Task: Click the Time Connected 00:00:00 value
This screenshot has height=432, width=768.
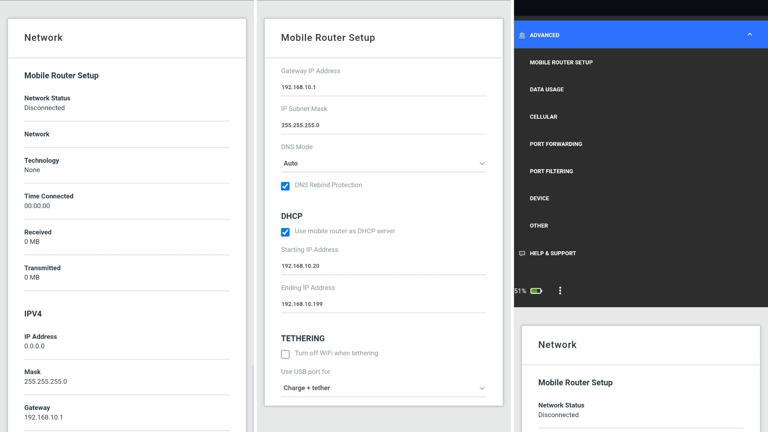Action: [37, 206]
